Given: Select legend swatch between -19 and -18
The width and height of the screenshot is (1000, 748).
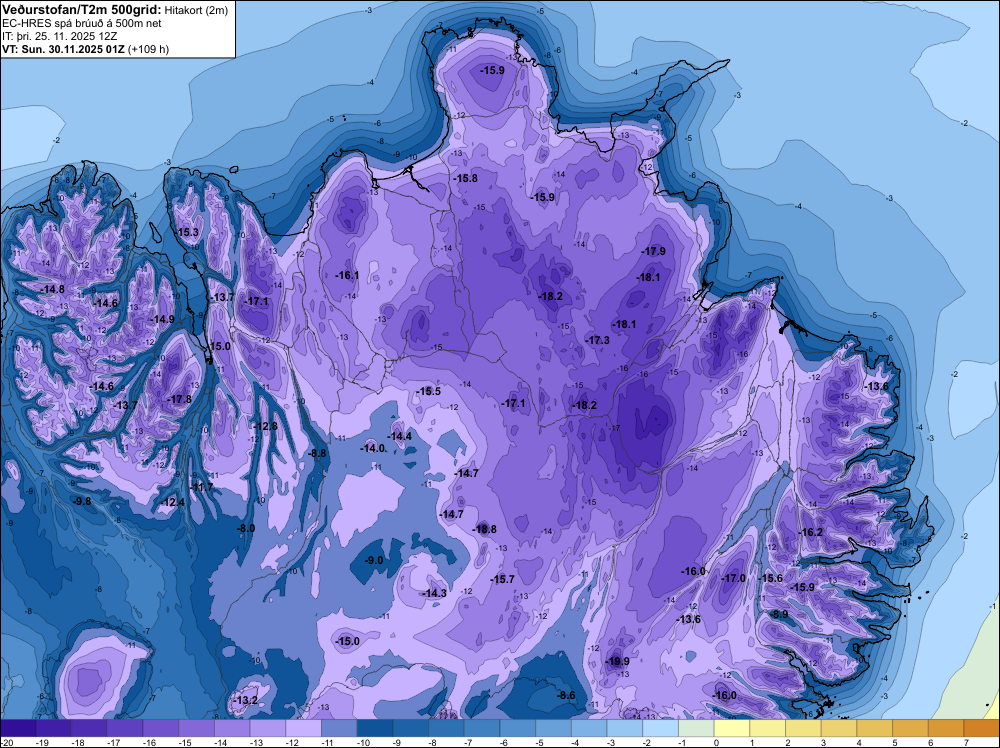Looking at the screenshot, I should click(x=54, y=727).
